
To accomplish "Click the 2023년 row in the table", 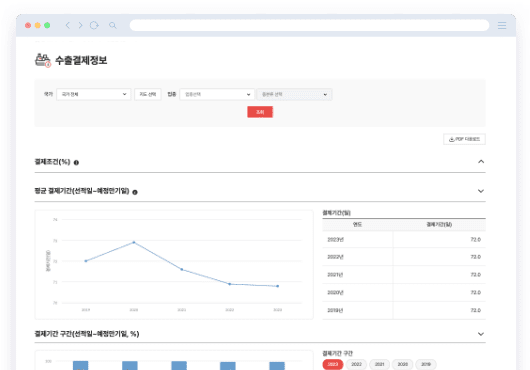I will point(404,240).
